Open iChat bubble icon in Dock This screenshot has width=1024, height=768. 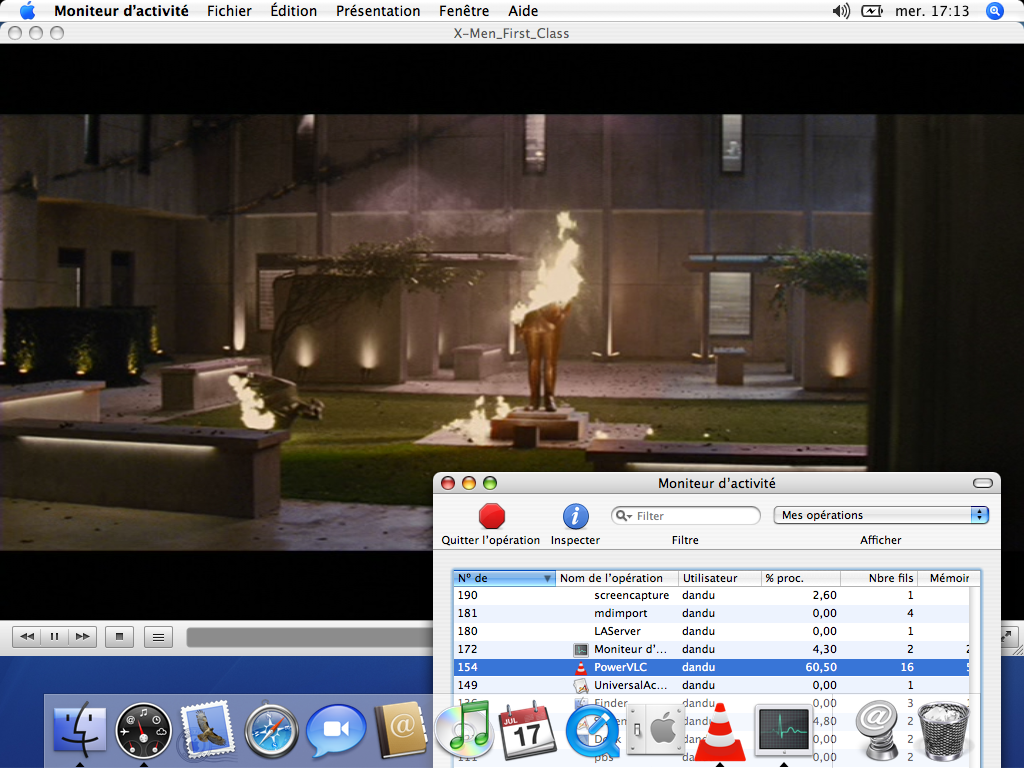336,730
